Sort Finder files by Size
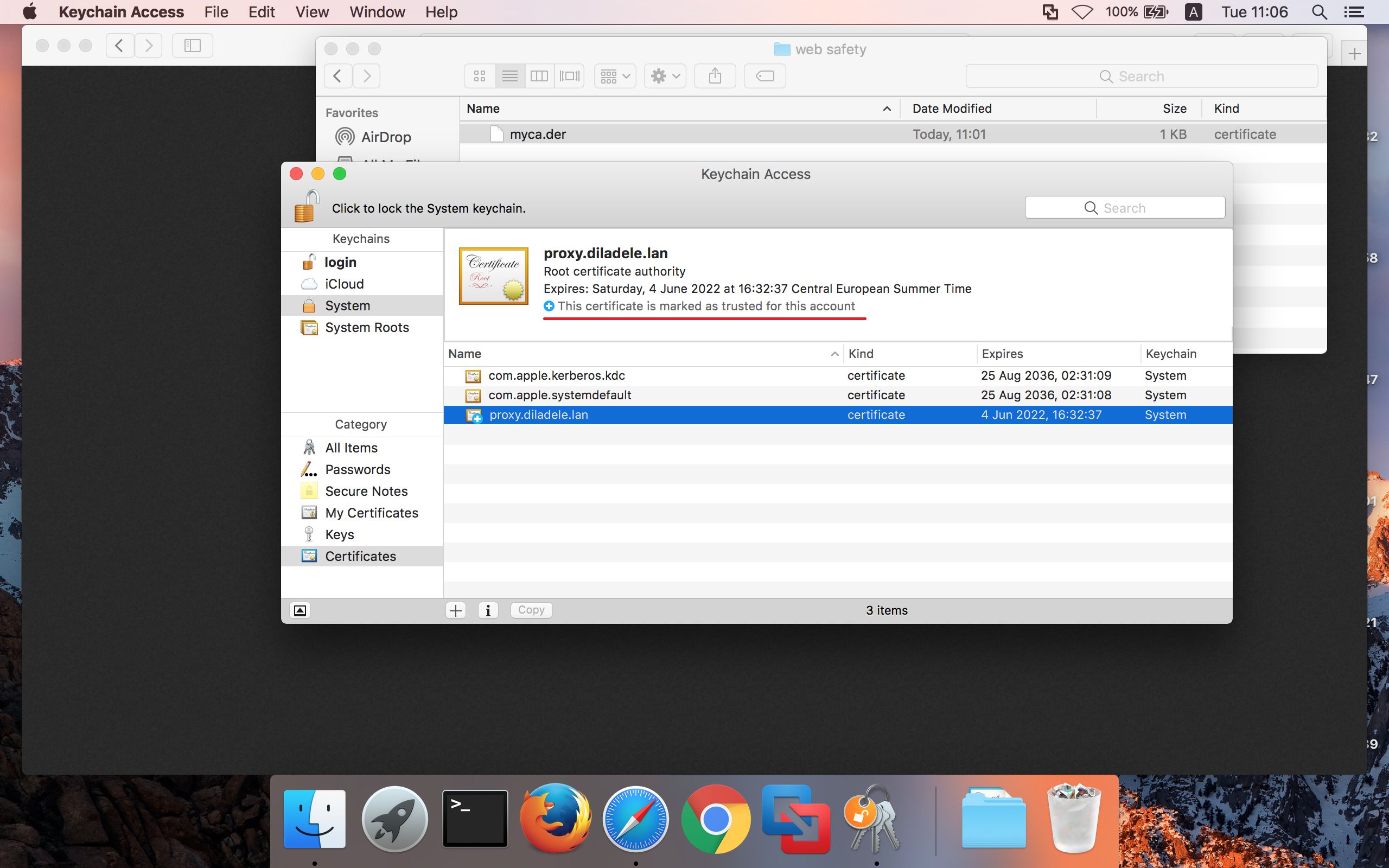Screen dimensions: 1389x868 pos(1149,108)
